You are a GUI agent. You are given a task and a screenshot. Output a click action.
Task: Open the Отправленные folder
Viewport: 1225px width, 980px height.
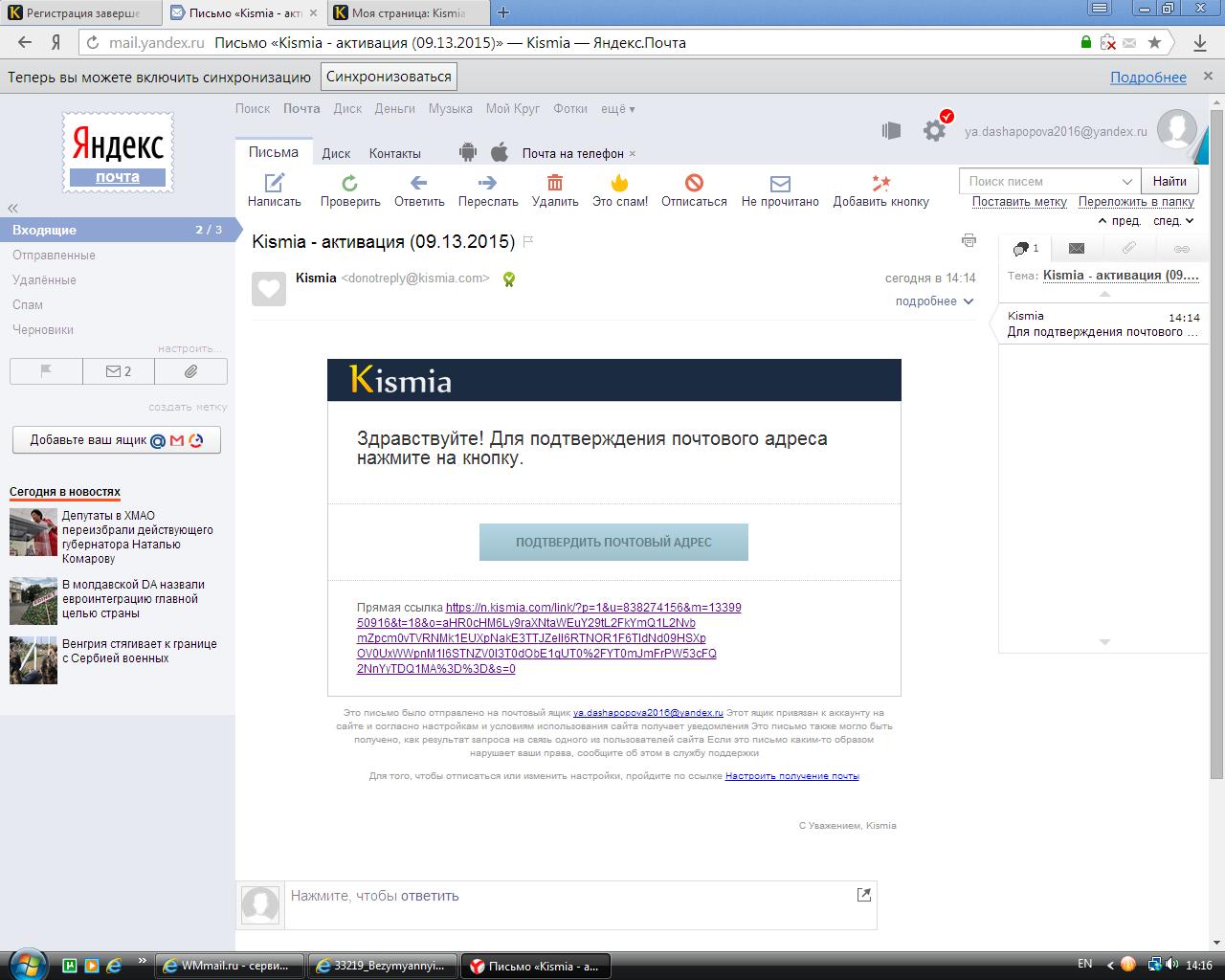point(54,256)
